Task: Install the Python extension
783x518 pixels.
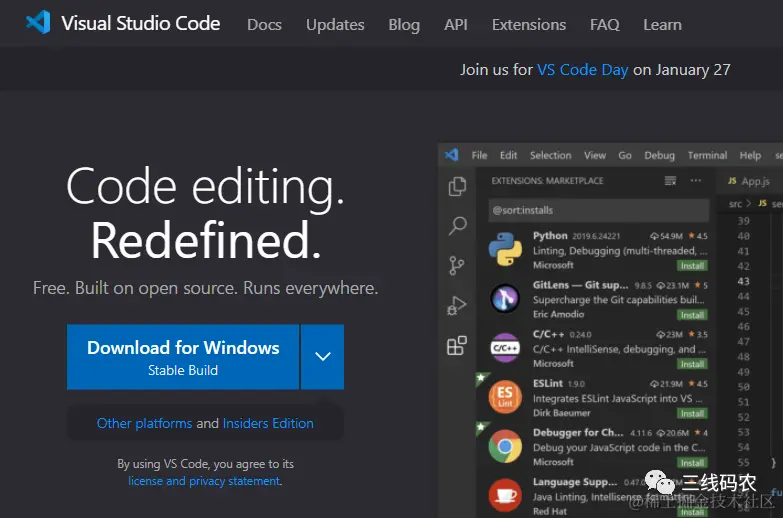Action: 692,266
